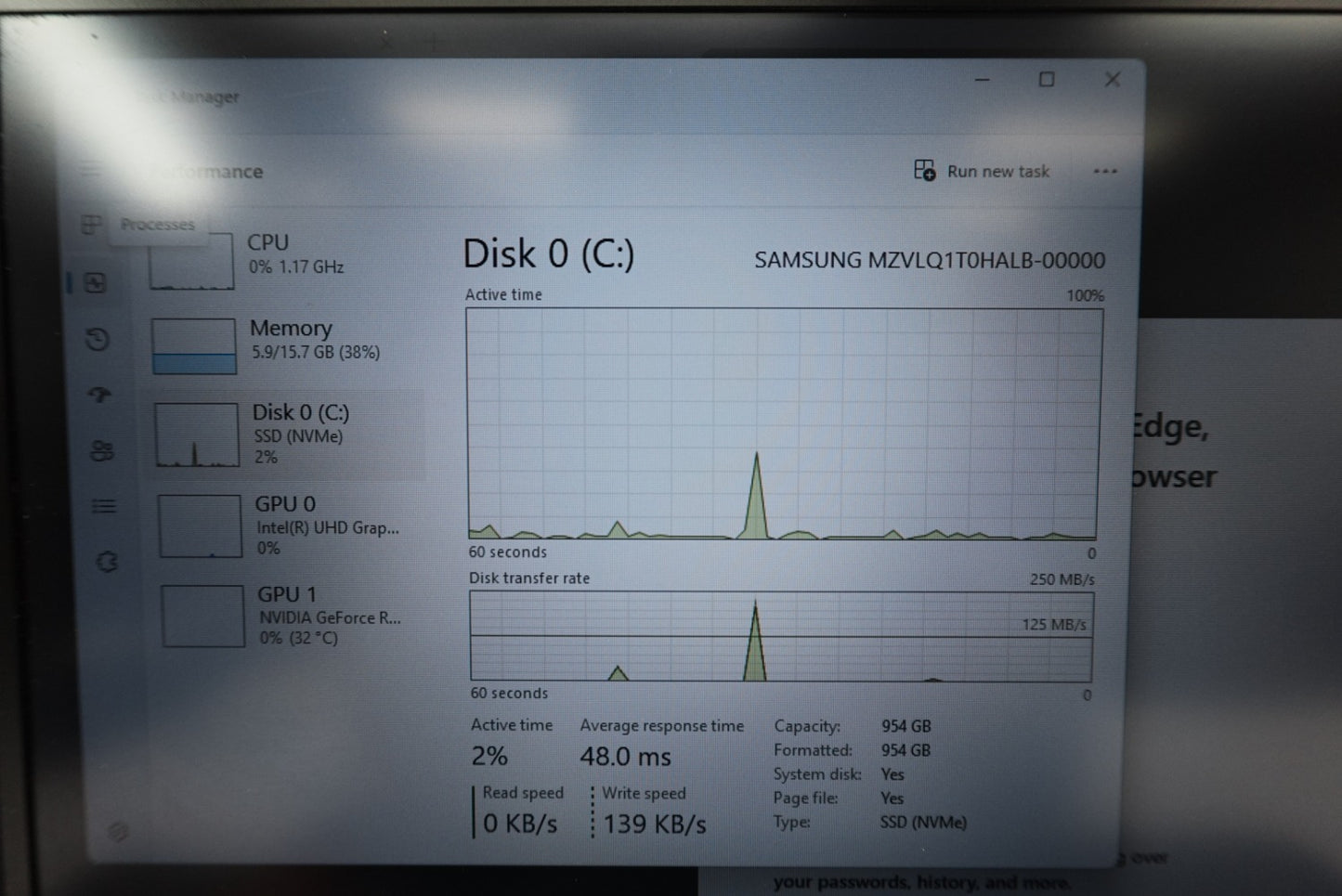The height and width of the screenshot is (896, 1342).
Task: Open the Users view
Action: (100, 451)
